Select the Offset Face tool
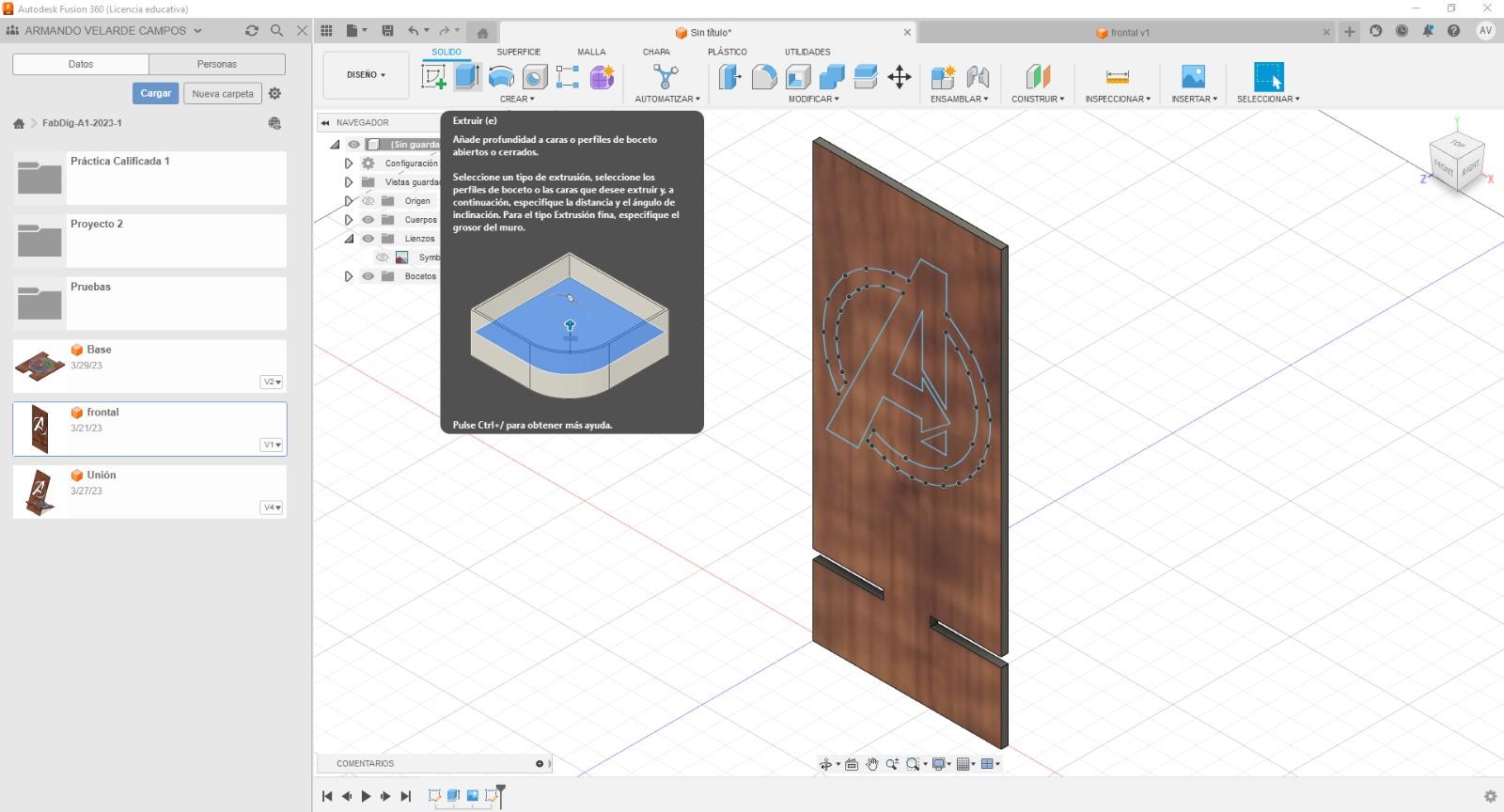This screenshot has width=1504, height=812. click(x=866, y=77)
